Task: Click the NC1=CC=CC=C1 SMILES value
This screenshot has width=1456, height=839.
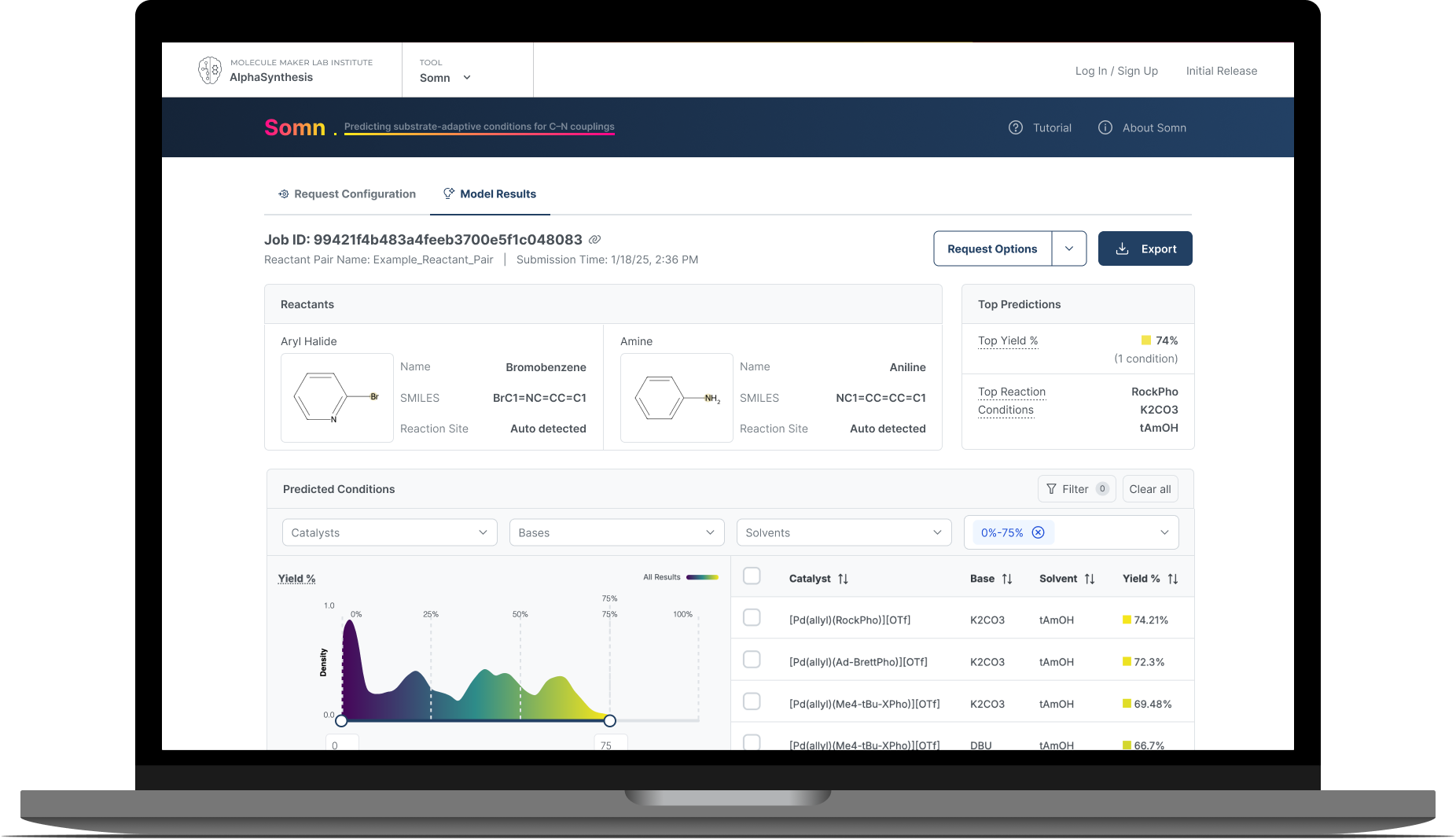Action: point(881,398)
